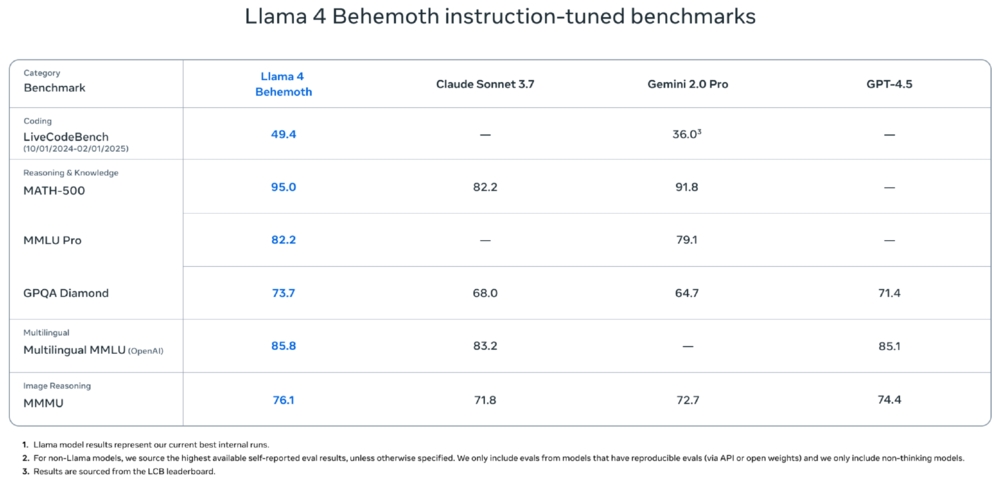The width and height of the screenshot is (1000, 484).
Task: Click the Claude Sonnet 3.7 column header
Action: click(x=485, y=85)
